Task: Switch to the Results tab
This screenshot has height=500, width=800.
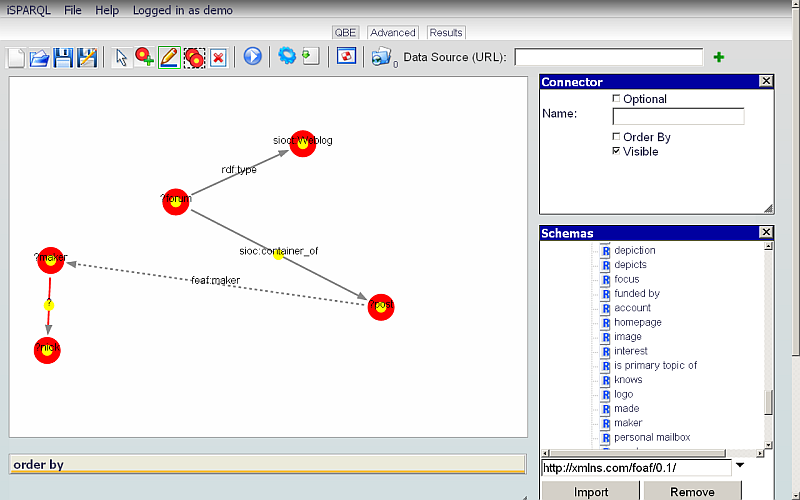Action: [445, 33]
